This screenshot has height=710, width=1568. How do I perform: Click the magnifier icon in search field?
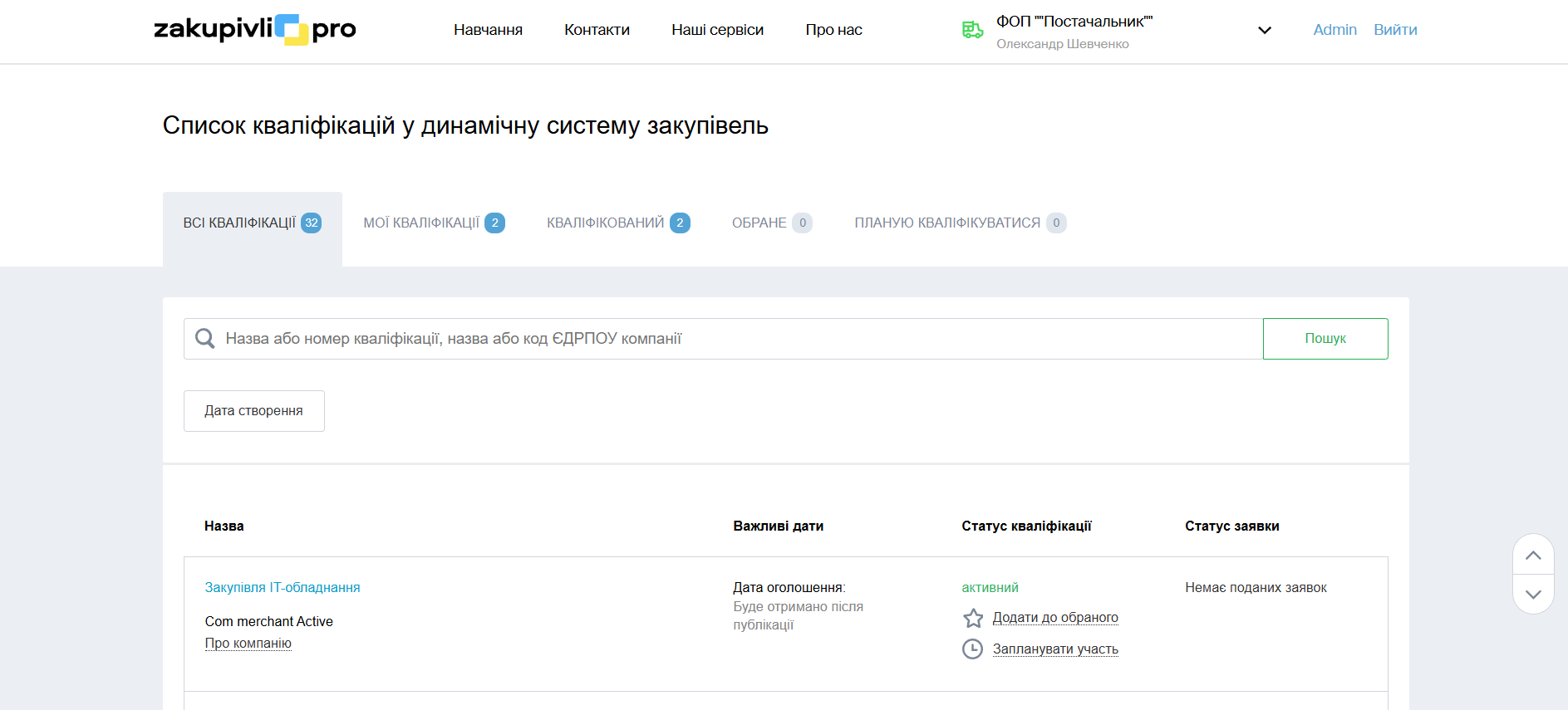pos(204,339)
